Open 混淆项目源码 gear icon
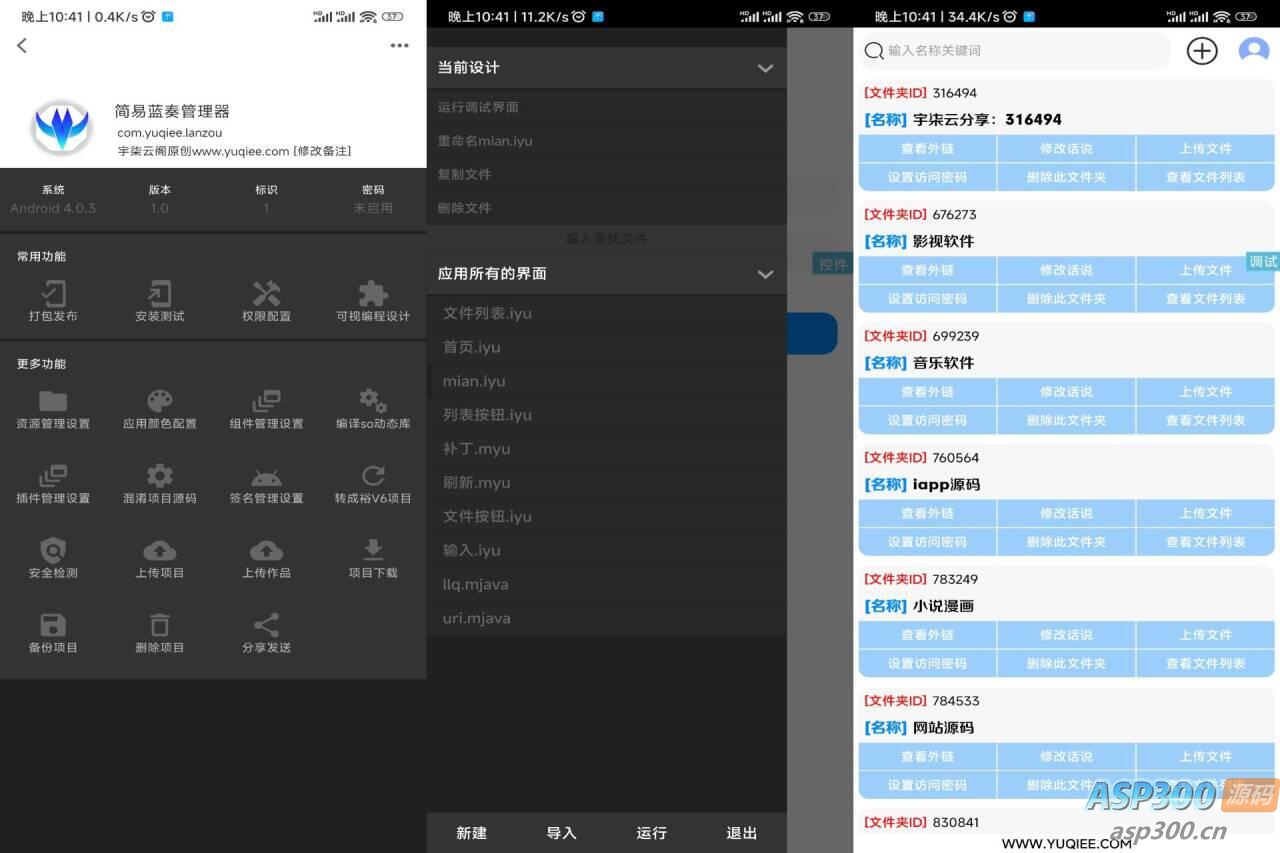The height and width of the screenshot is (853, 1280). pyautogui.click(x=160, y=475)
